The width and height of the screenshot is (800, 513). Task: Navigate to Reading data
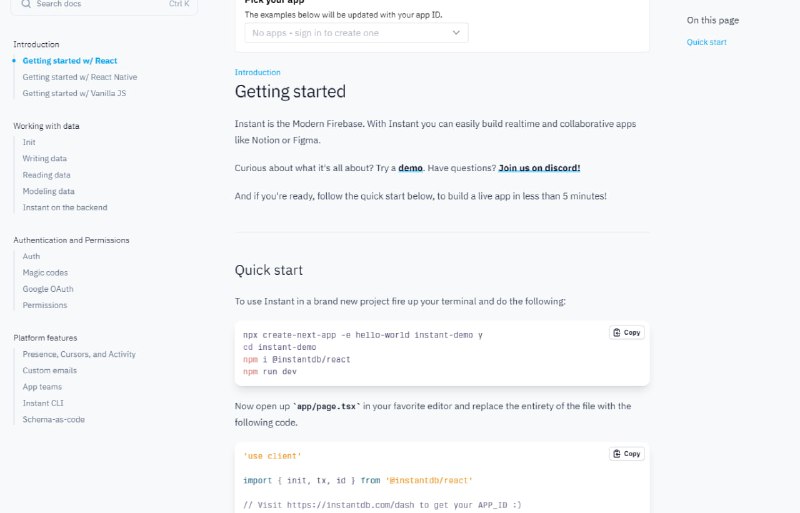coord(46,175)
